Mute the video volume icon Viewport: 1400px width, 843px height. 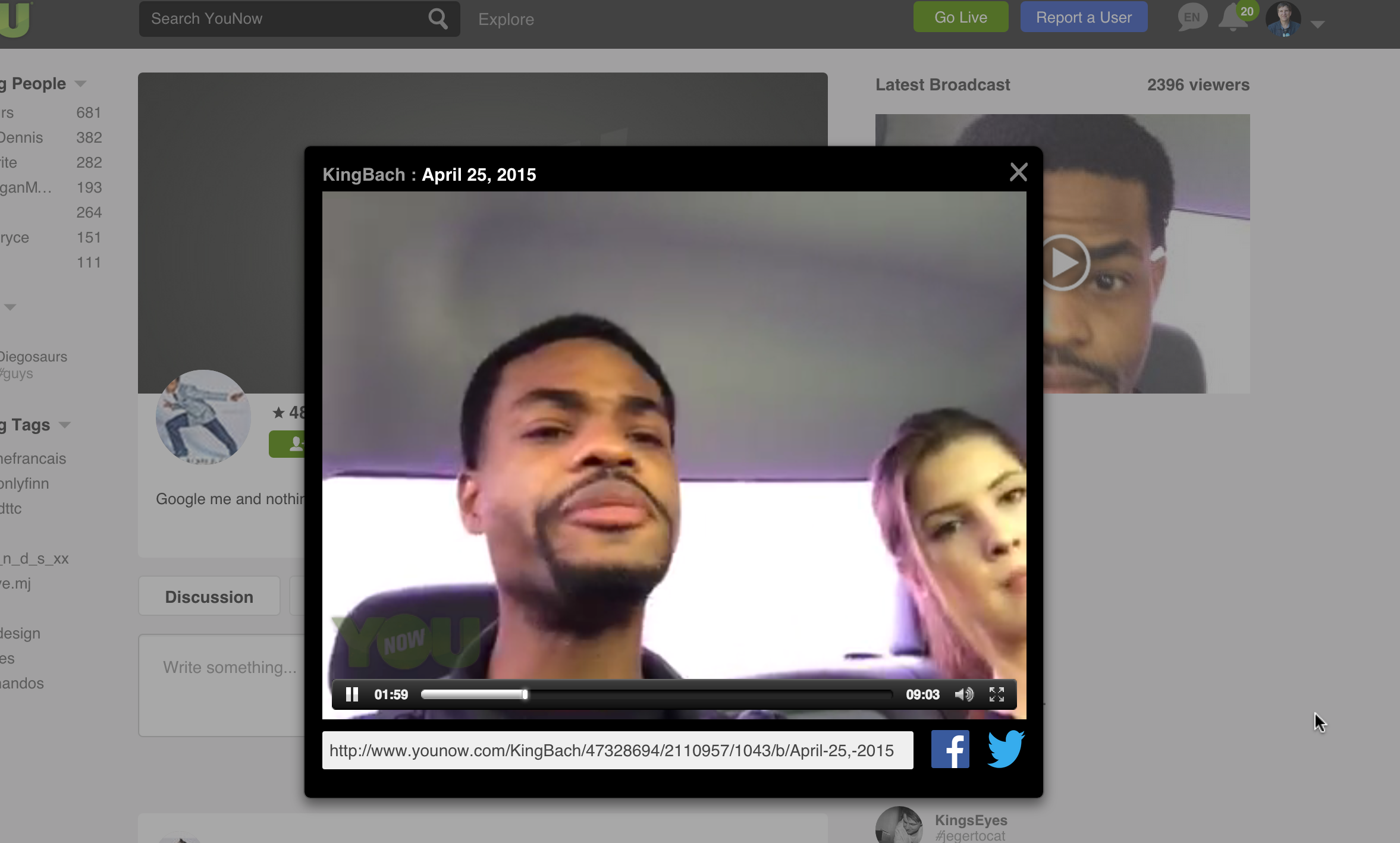pos(963,694)
